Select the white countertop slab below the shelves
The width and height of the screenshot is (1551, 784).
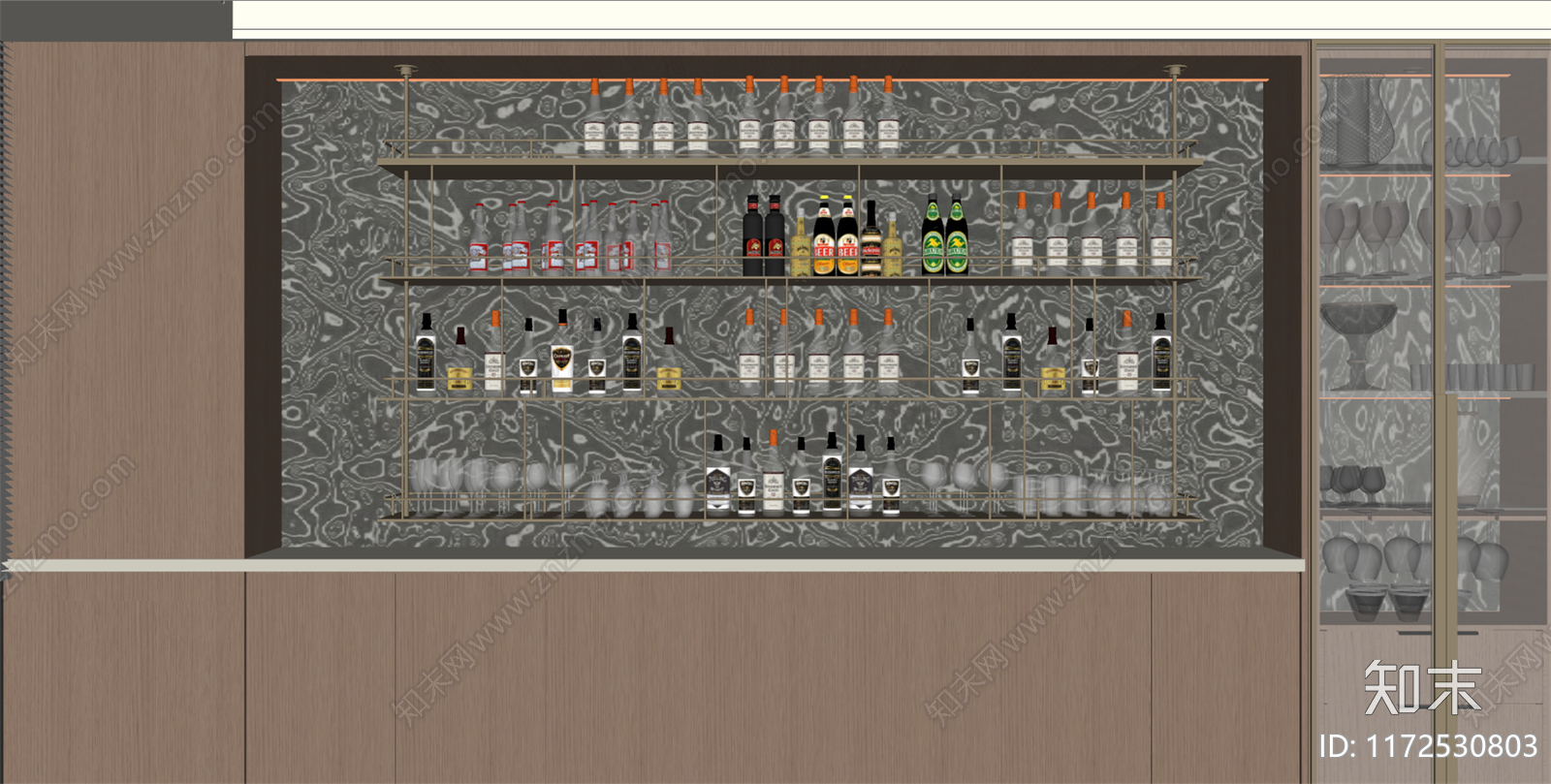tap(655, 564)
